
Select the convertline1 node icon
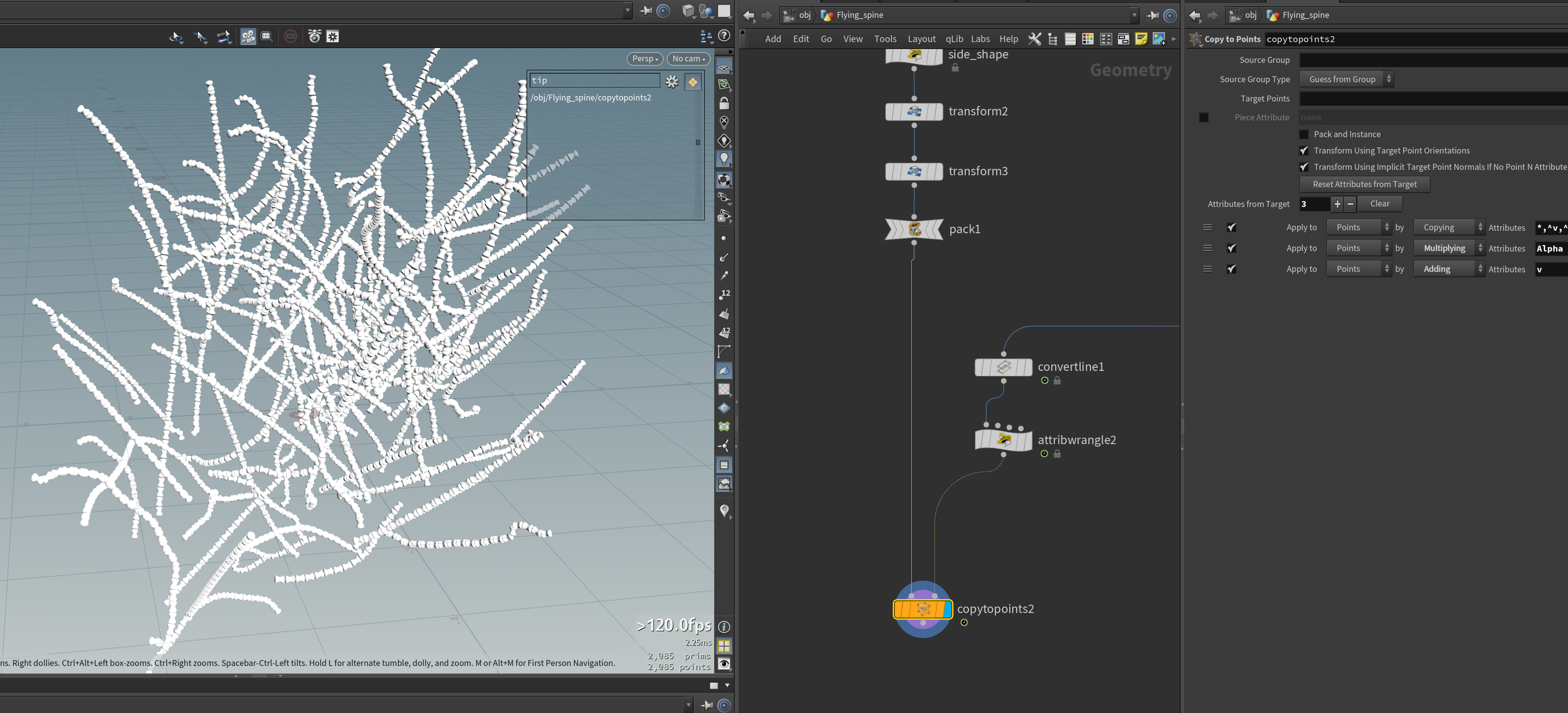1003,366
